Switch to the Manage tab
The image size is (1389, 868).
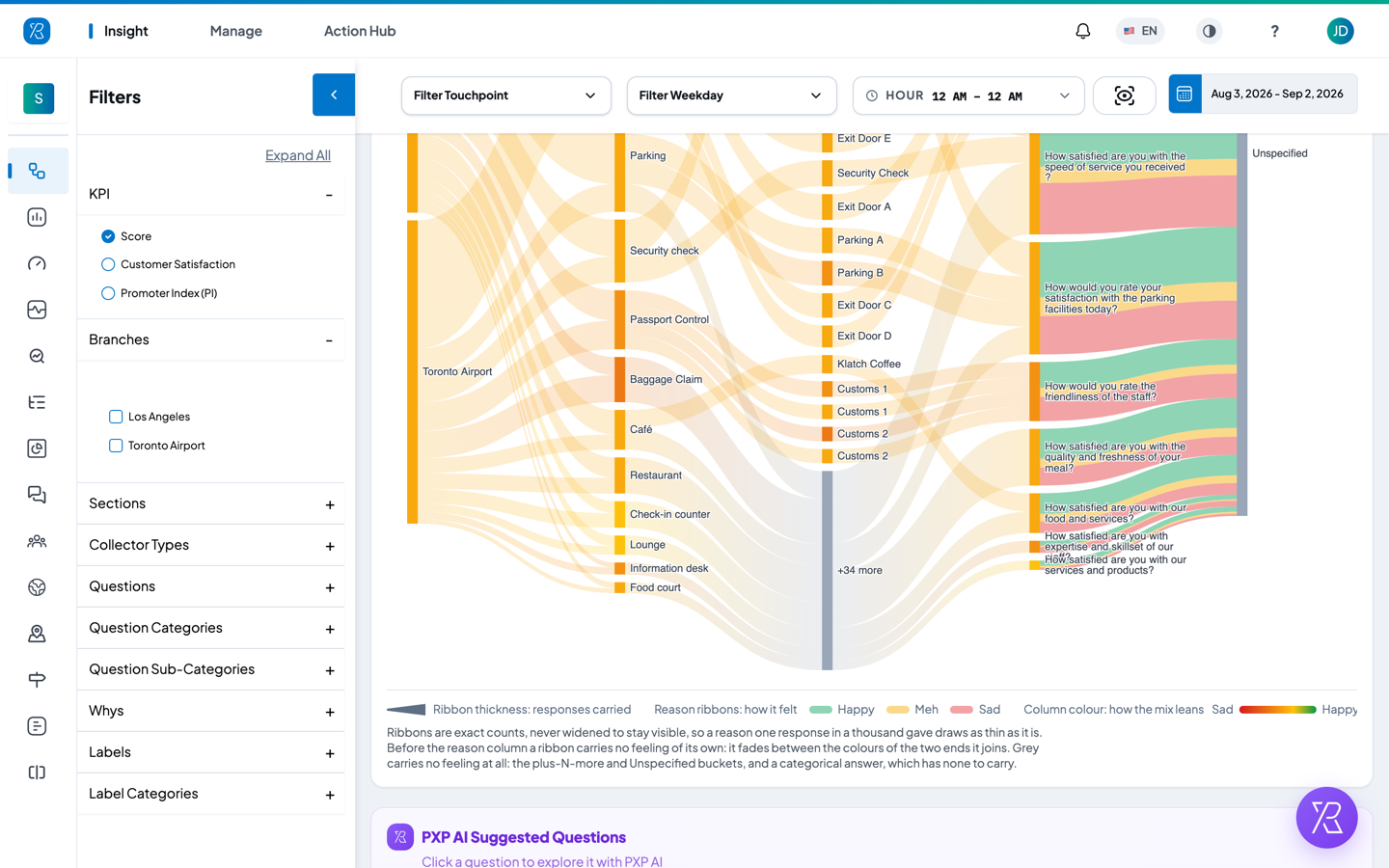236,31
